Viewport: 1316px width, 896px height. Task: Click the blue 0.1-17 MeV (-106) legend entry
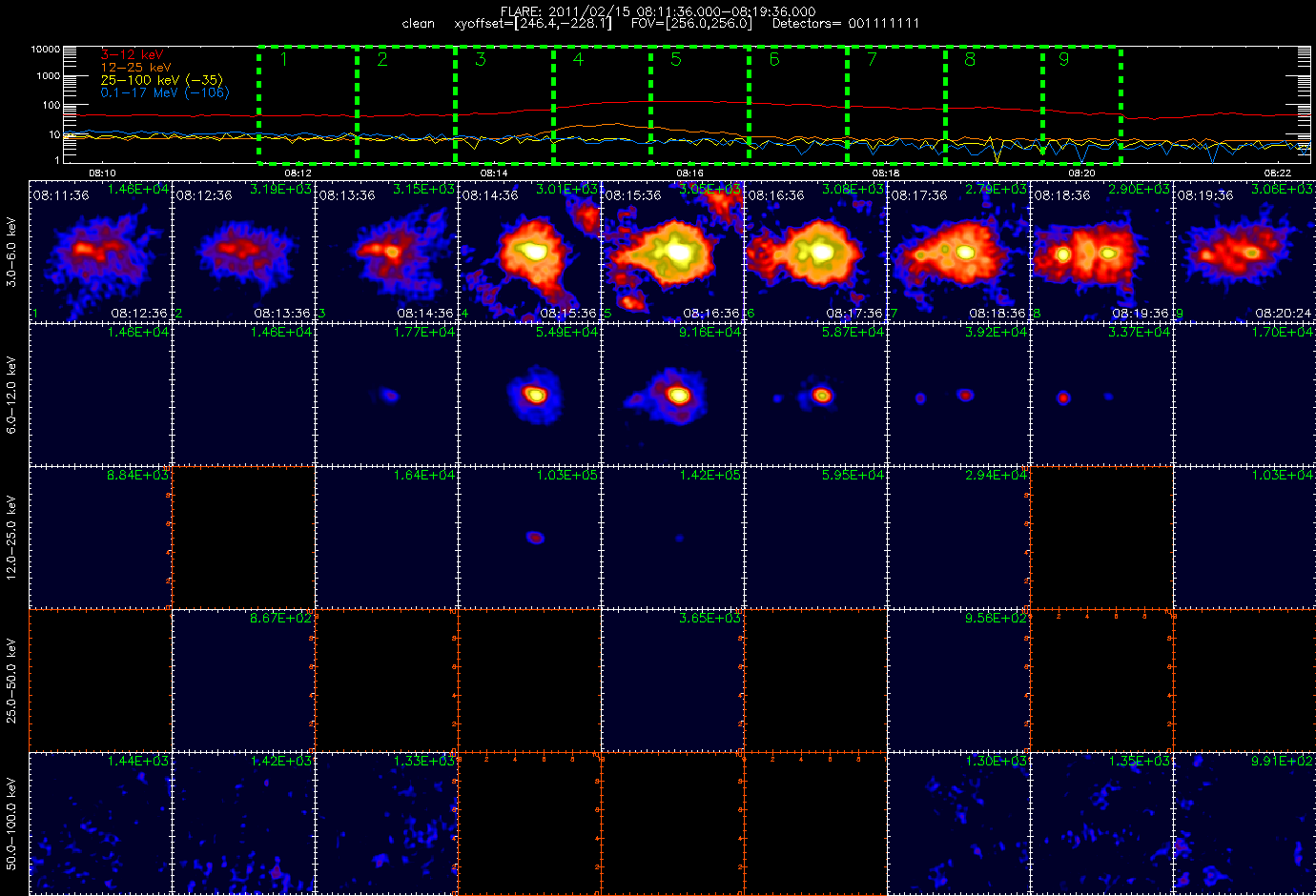[x=165, y=92]
